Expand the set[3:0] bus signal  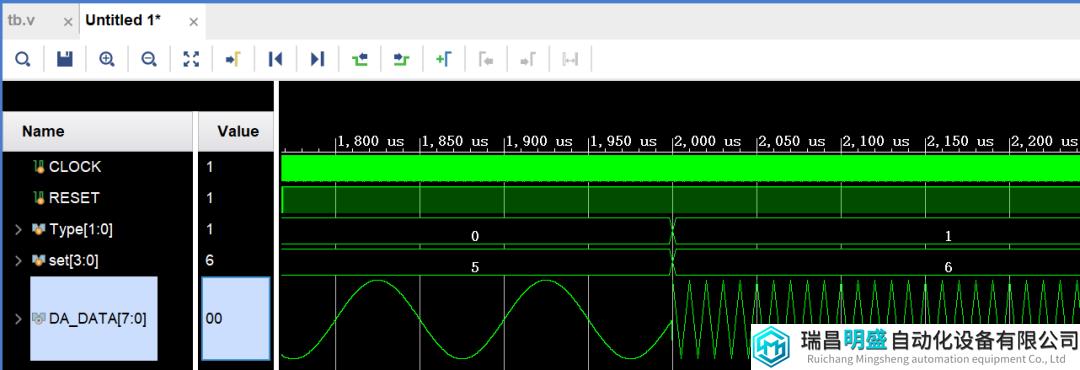click(x=18, y=260)
